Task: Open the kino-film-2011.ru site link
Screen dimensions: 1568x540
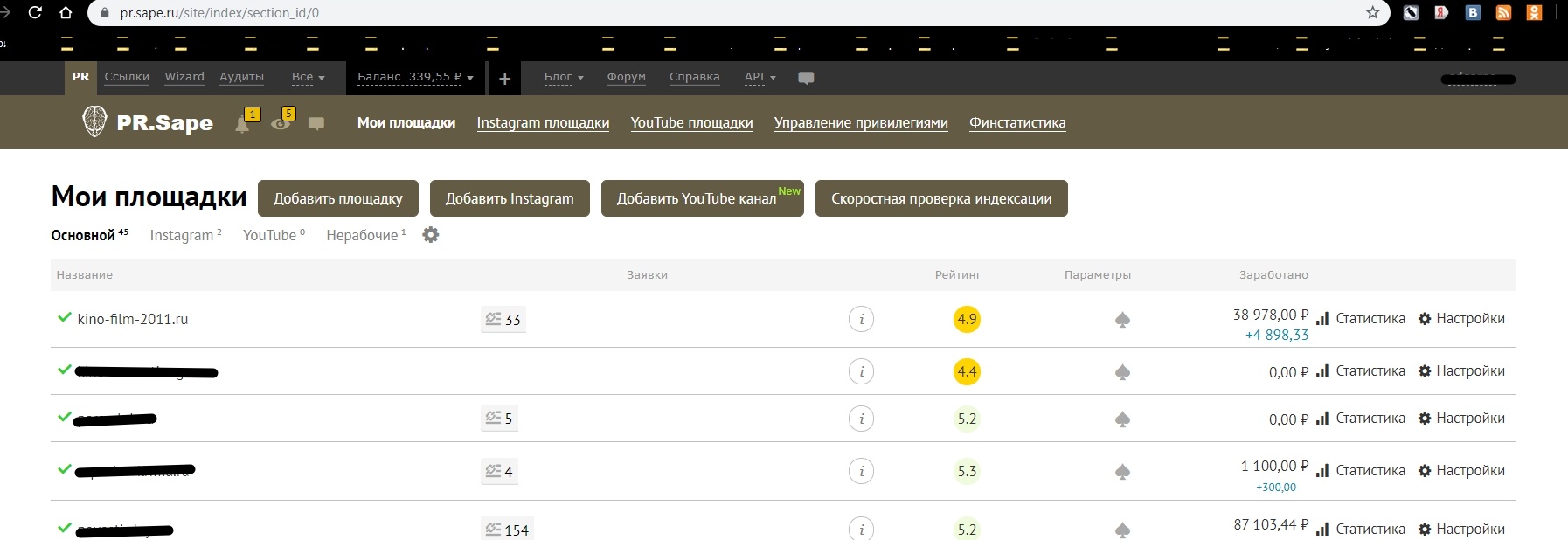Action: (x=132, y=319)
